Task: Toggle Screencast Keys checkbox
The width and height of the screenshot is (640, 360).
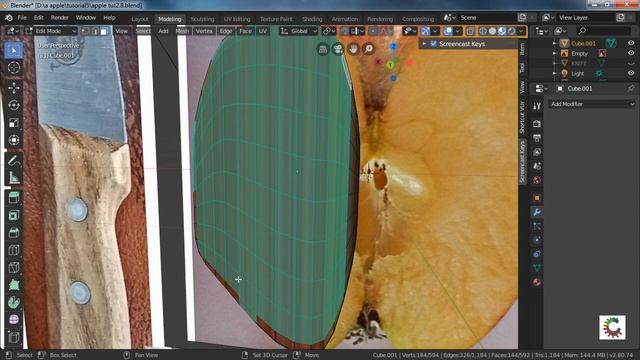Action: 433,44
